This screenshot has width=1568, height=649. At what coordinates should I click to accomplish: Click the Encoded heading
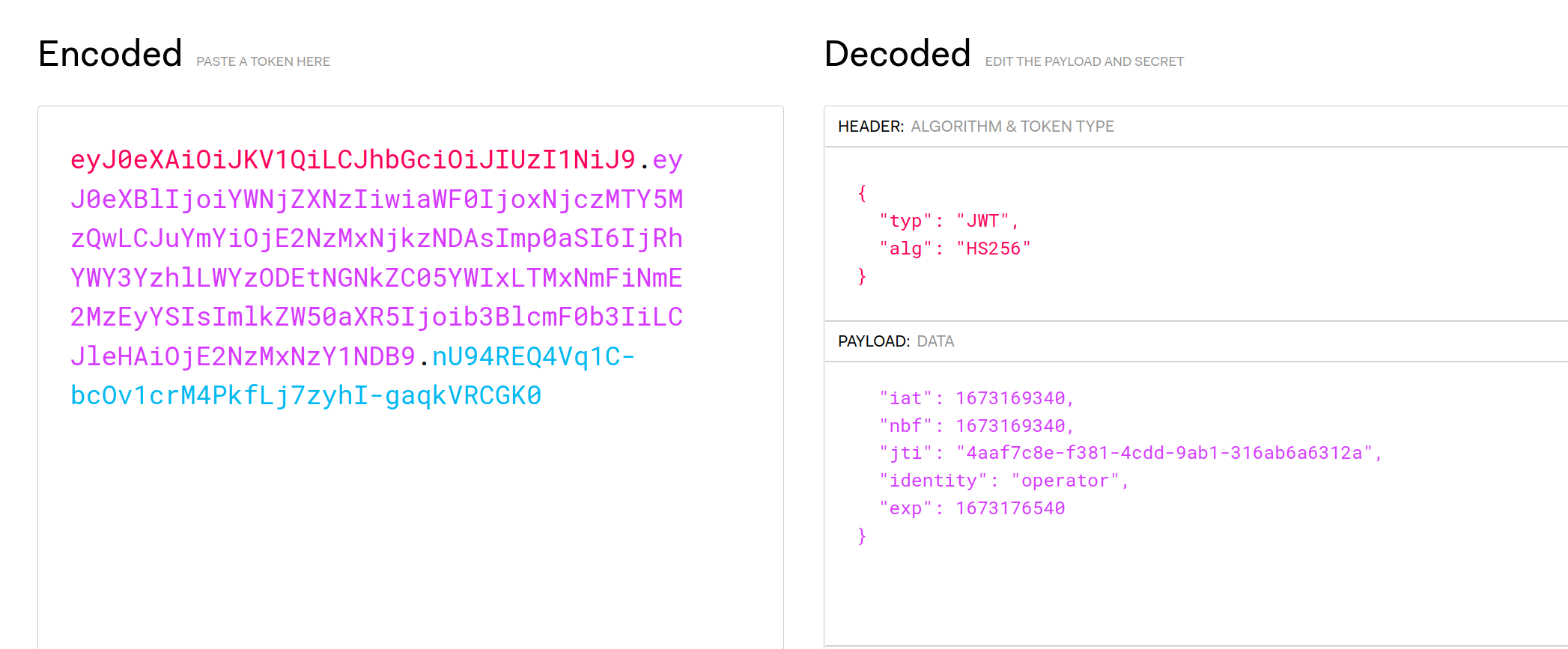tap(110, 54)
